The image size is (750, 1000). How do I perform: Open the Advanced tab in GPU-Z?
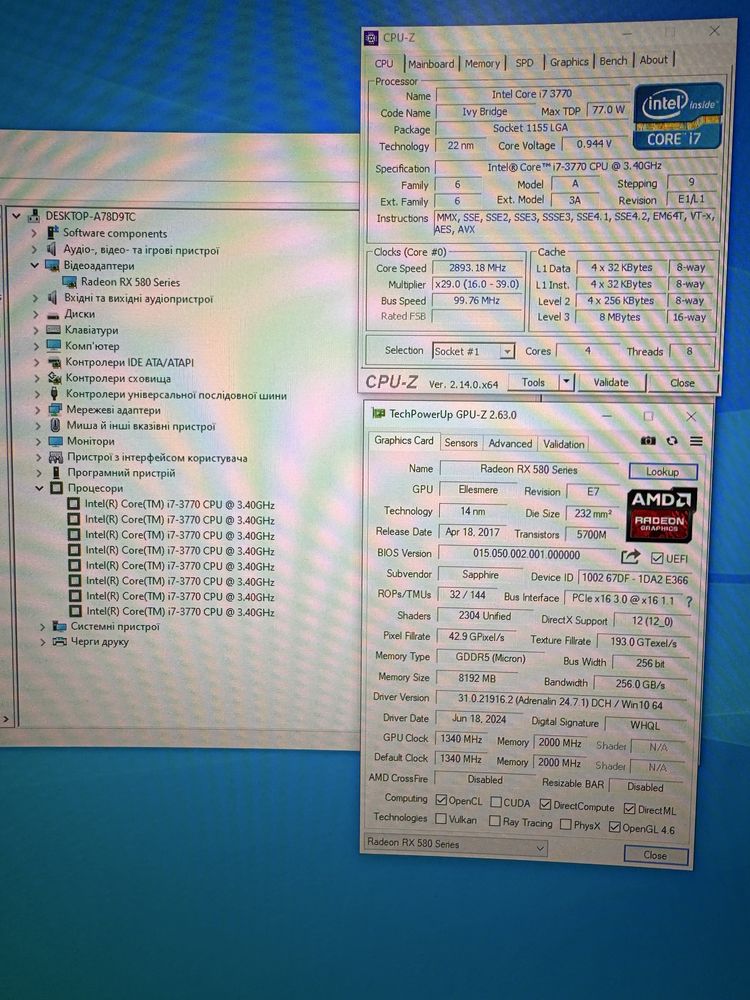point(510,443)
